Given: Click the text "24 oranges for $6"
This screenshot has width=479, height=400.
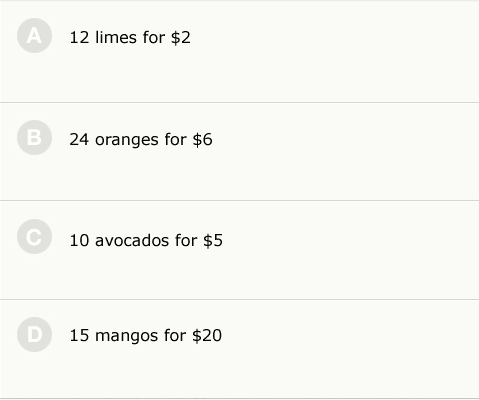Looking at the screenshot, I should coord(141,139).
